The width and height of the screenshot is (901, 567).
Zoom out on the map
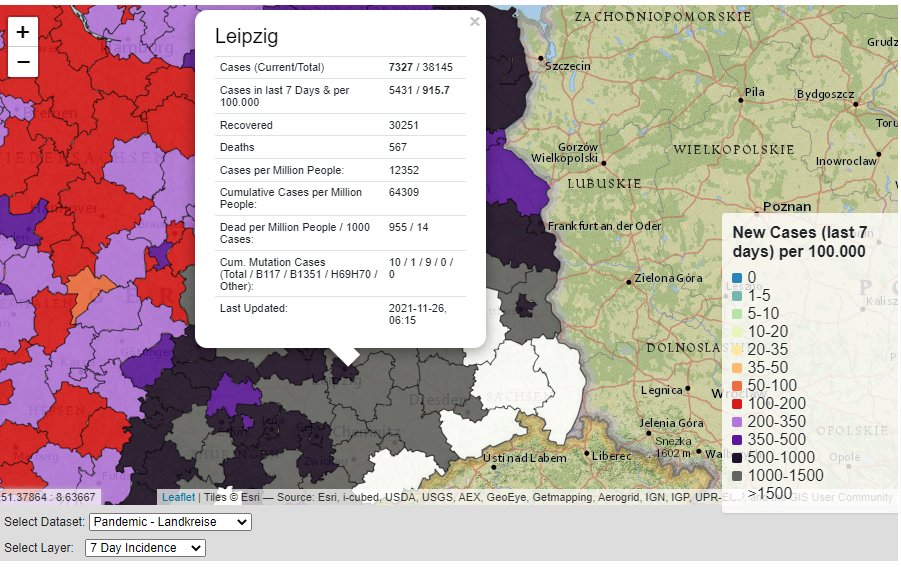click(x=22, y=62)
